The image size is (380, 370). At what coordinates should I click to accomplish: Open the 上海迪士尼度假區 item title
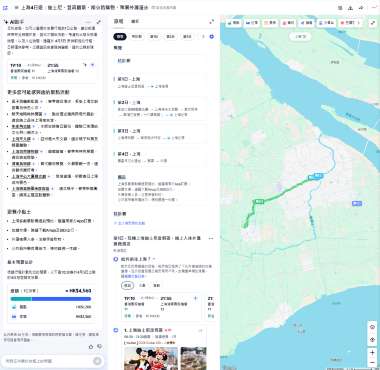[x=143, y=330]
